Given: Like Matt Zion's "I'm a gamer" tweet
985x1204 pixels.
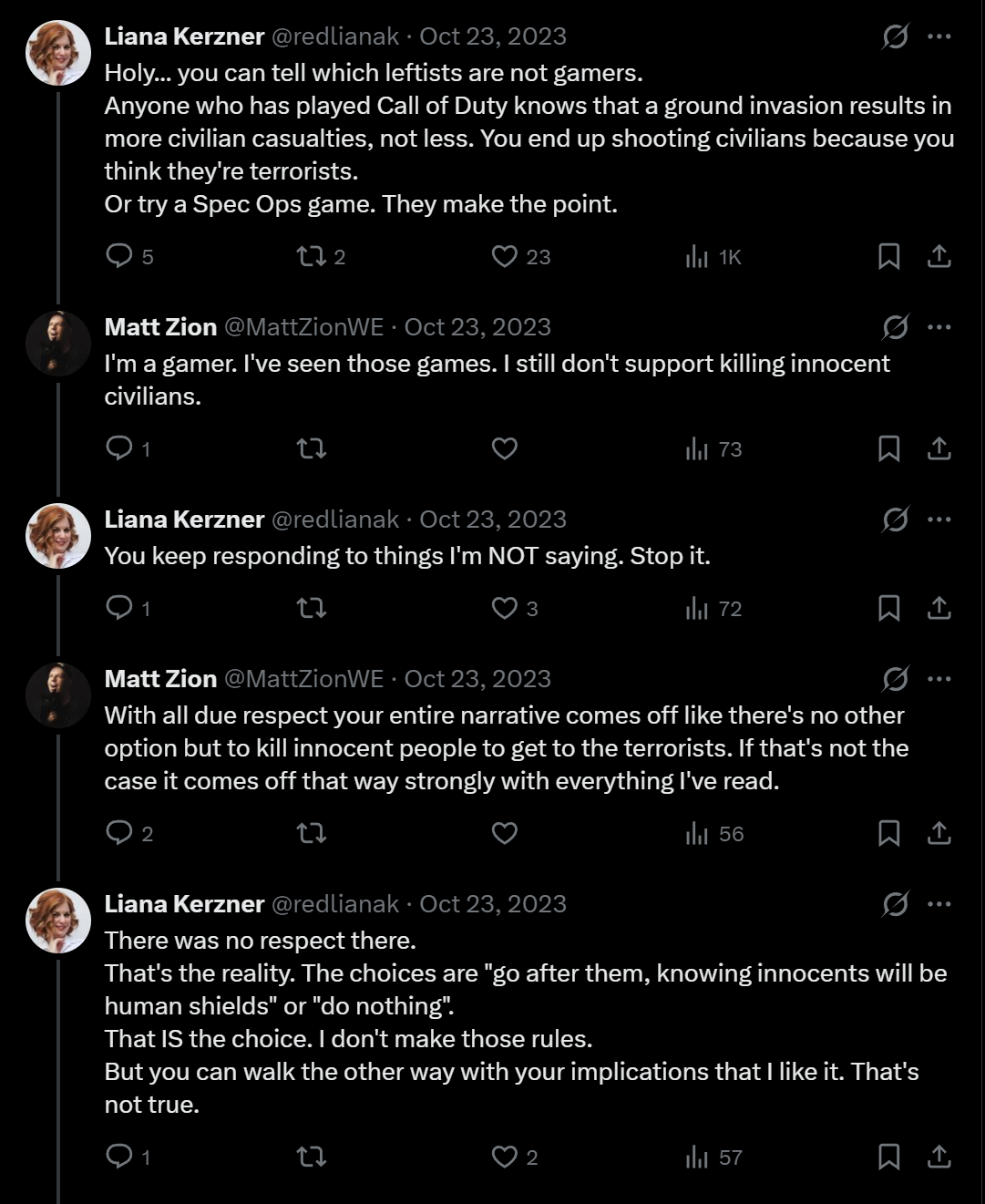Looking at the screenshot, I should pos(504,448).
